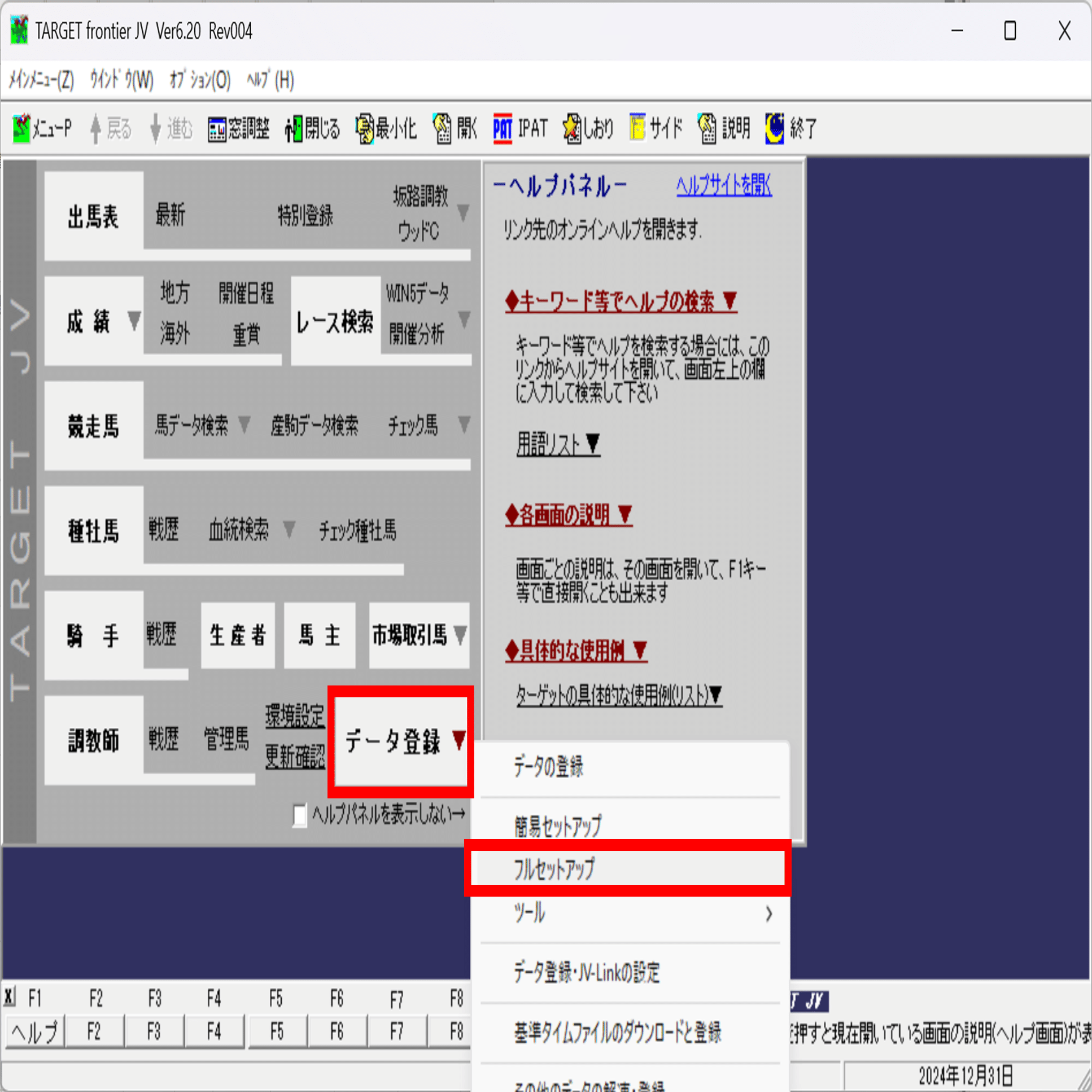Click the 海外 results entry
The width and height of the screenshot is (1092, 1092).
tap(174, 334)
